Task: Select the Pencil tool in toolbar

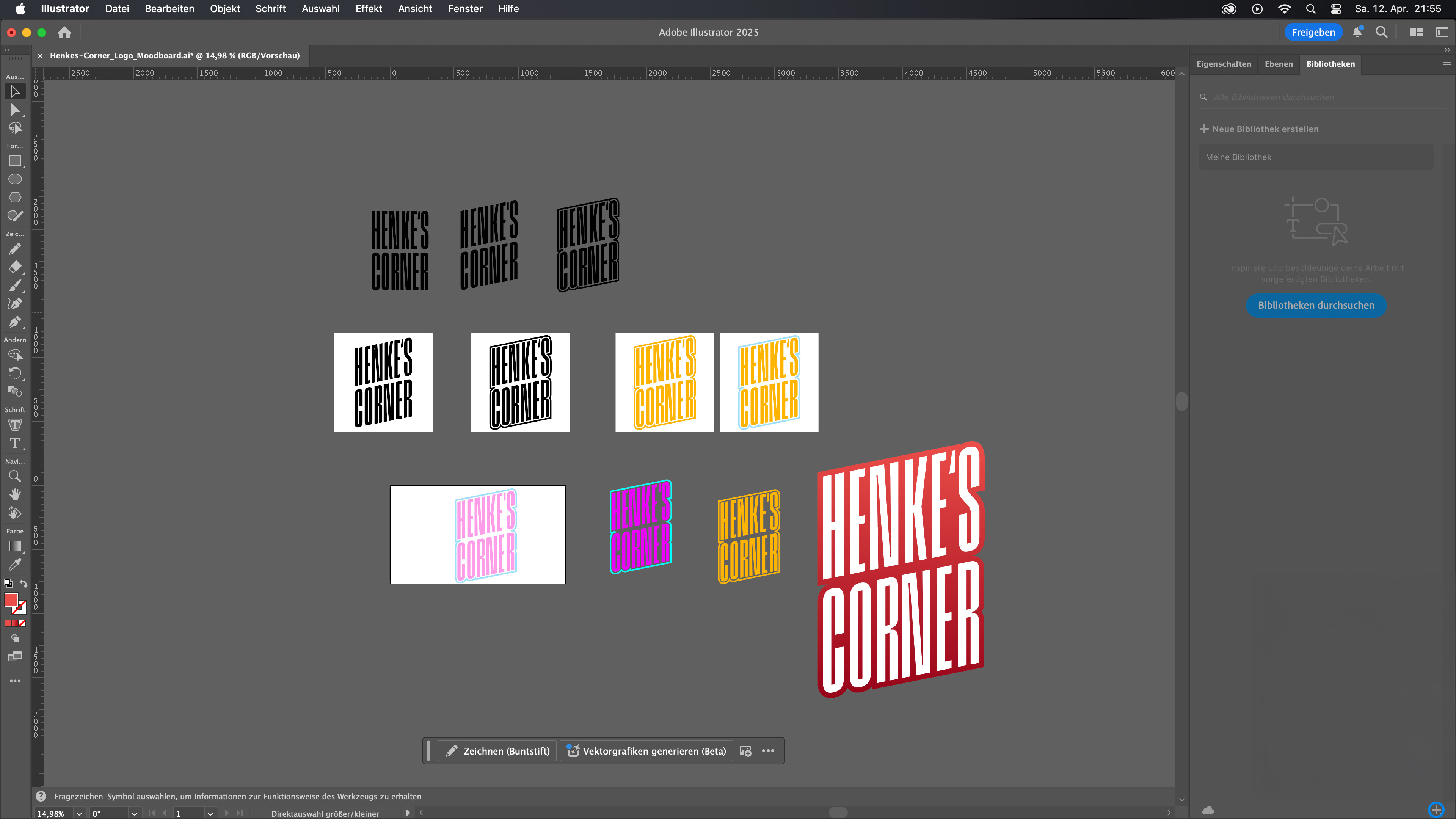Action: tap(15, 249)
